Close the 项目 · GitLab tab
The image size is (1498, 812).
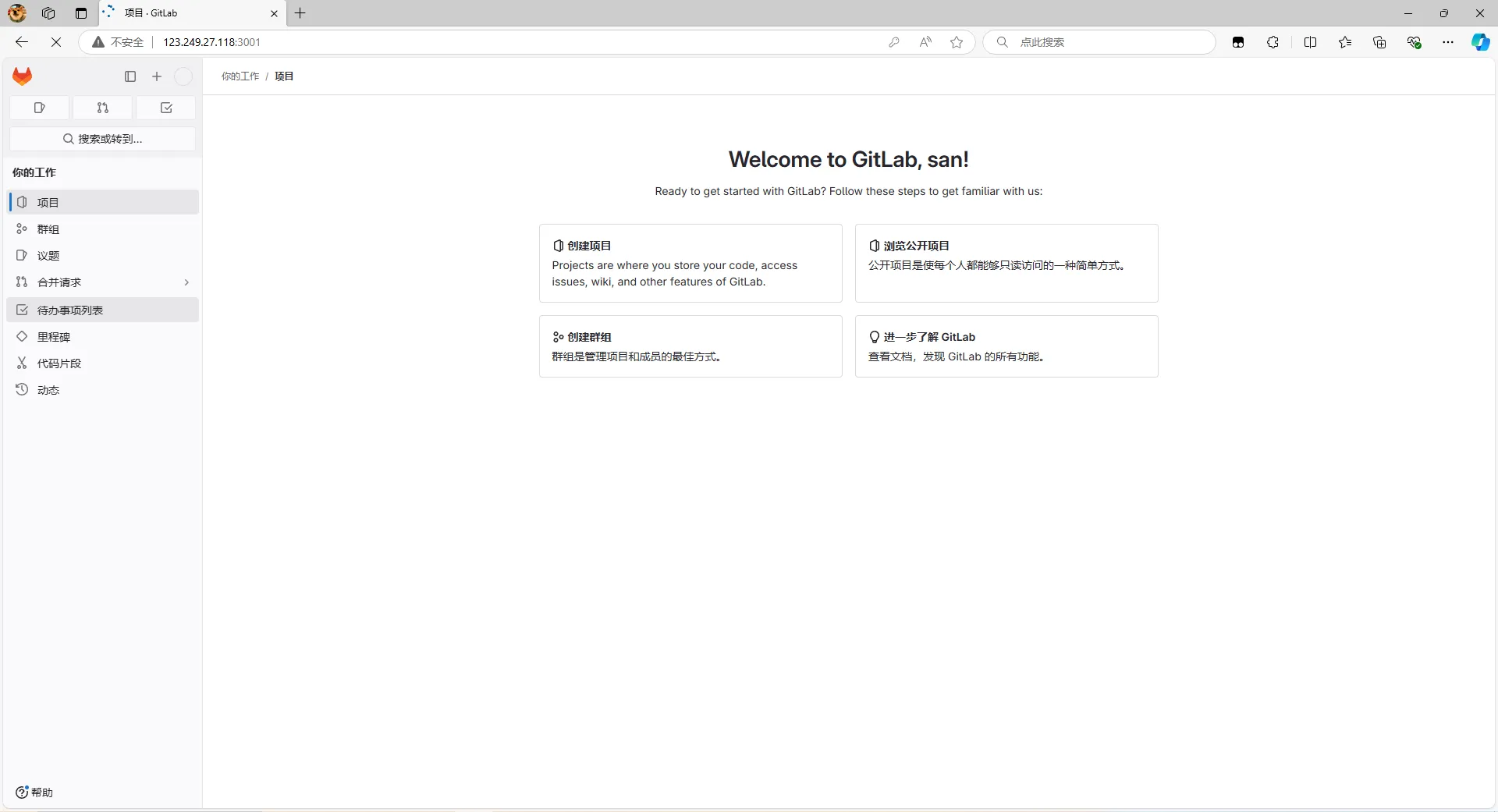click(274, 13)
